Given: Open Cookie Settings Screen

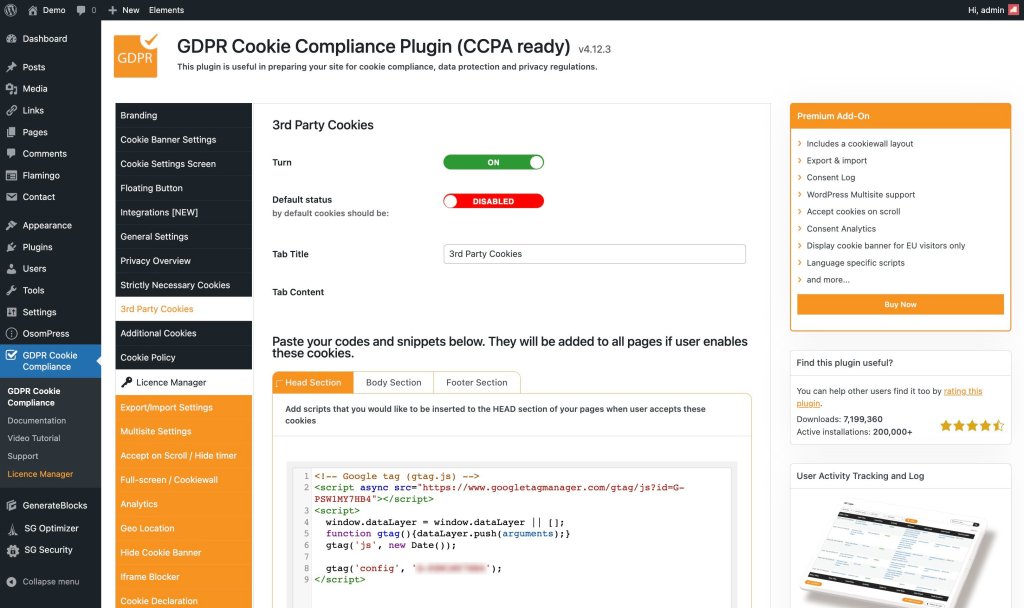Looking at the screenshot, I should coord(184,163).
